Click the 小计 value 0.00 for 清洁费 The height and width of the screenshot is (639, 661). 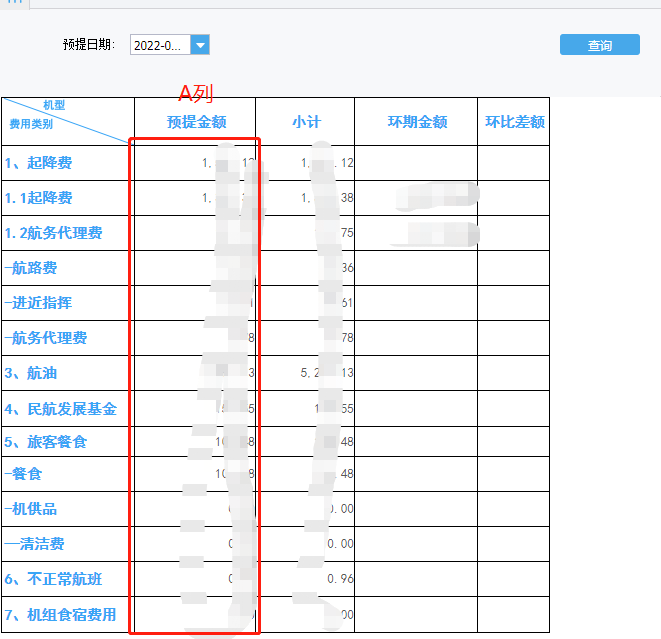coord(340,544)
